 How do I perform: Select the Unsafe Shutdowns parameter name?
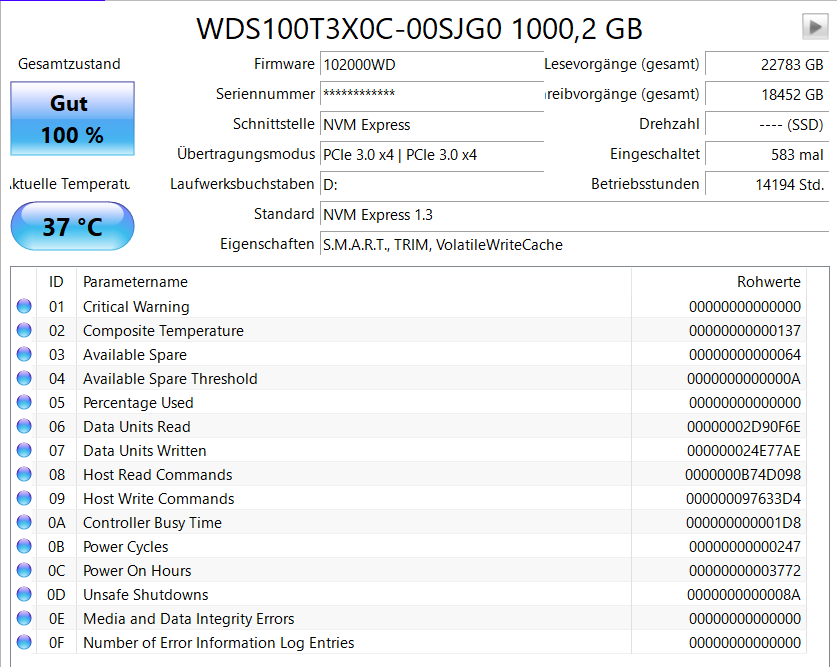146,595
